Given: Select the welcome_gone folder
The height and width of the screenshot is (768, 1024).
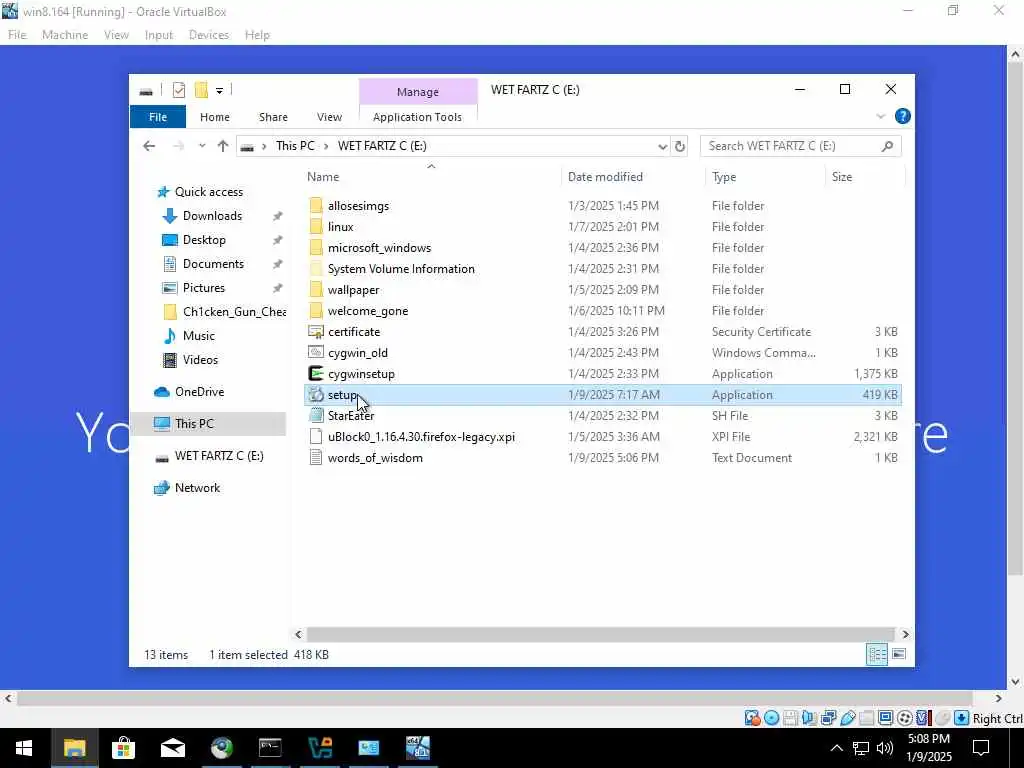Looking at the screenshot, I should 368,311.
